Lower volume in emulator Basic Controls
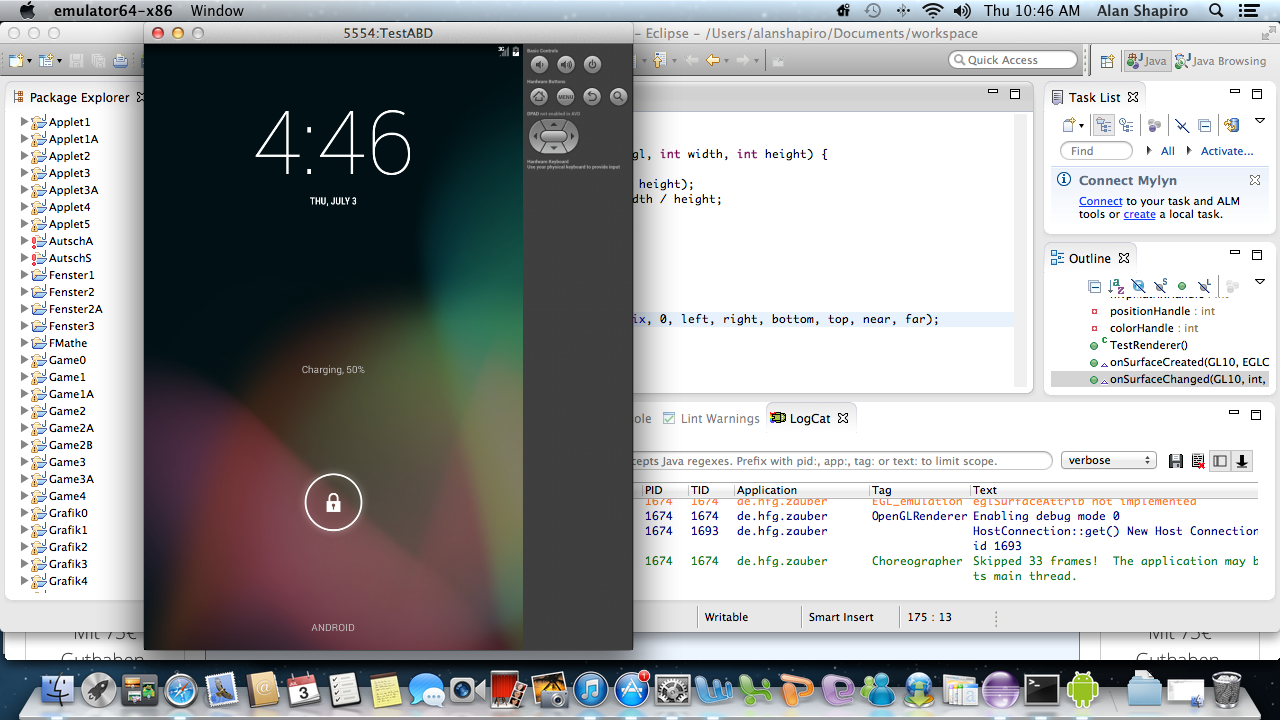Image resolution: width=1280 pixels, height=720 pixels. (x=540, y=65)
